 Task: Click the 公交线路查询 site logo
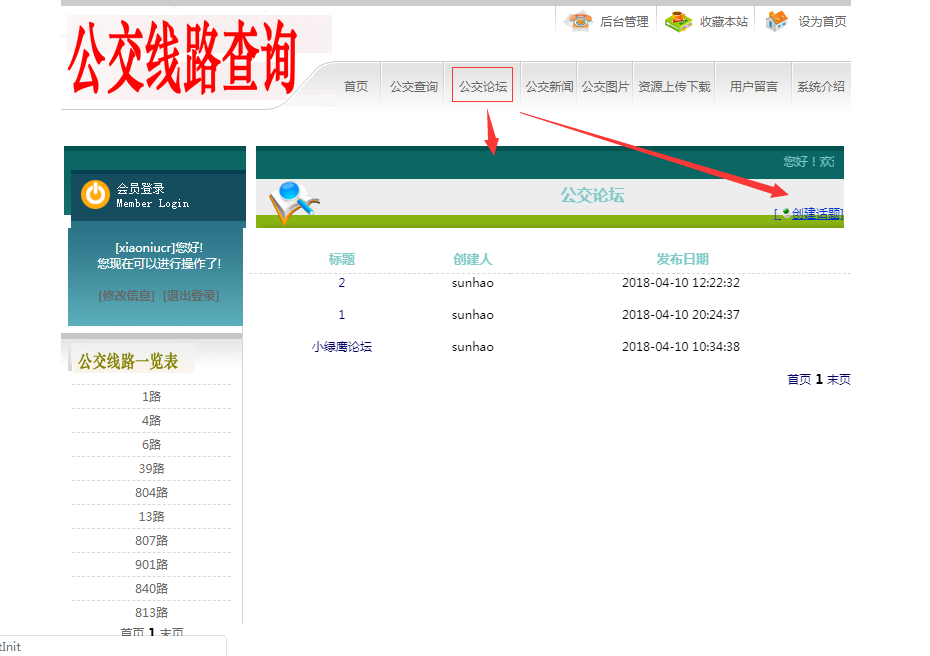183,57
